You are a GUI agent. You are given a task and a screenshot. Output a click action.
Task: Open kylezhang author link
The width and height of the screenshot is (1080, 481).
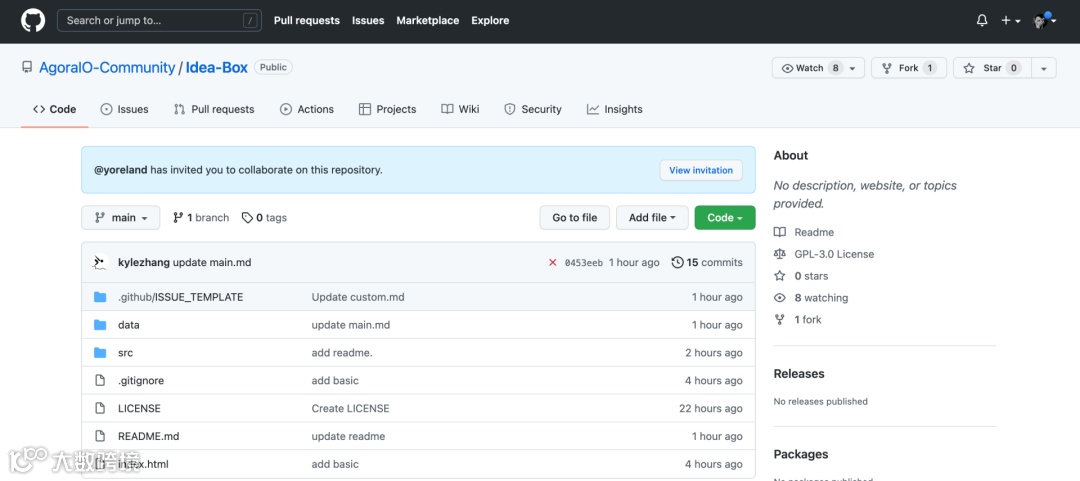pos(144,263)
